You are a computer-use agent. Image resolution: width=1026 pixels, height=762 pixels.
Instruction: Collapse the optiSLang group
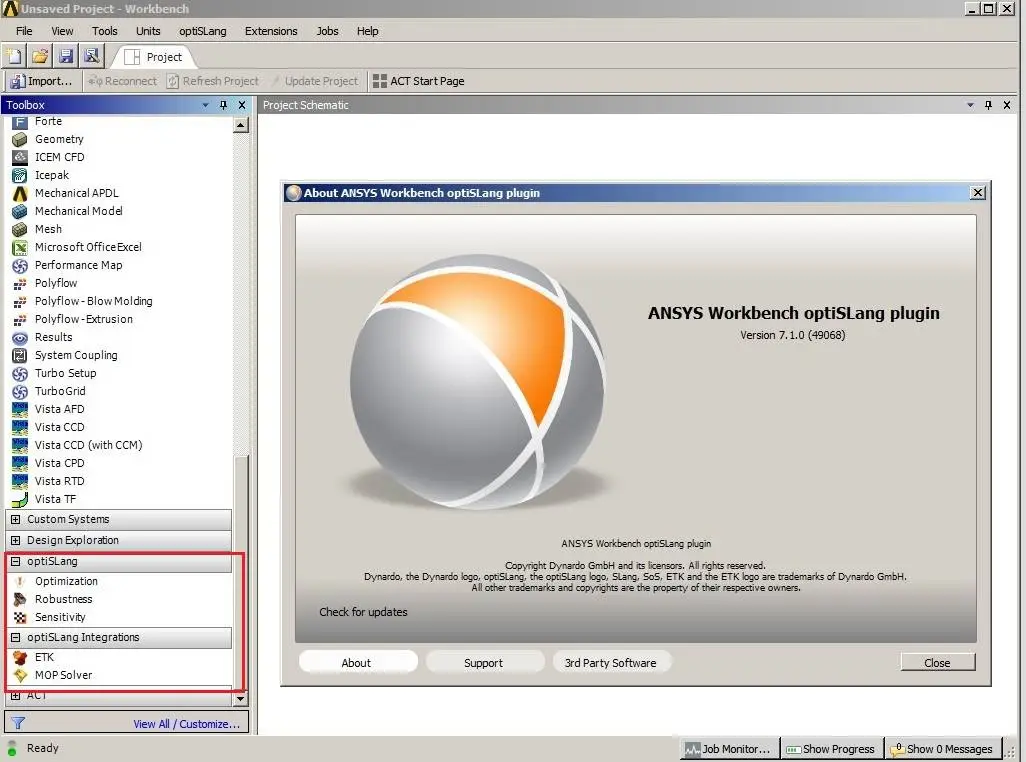(x=16, y=561)
